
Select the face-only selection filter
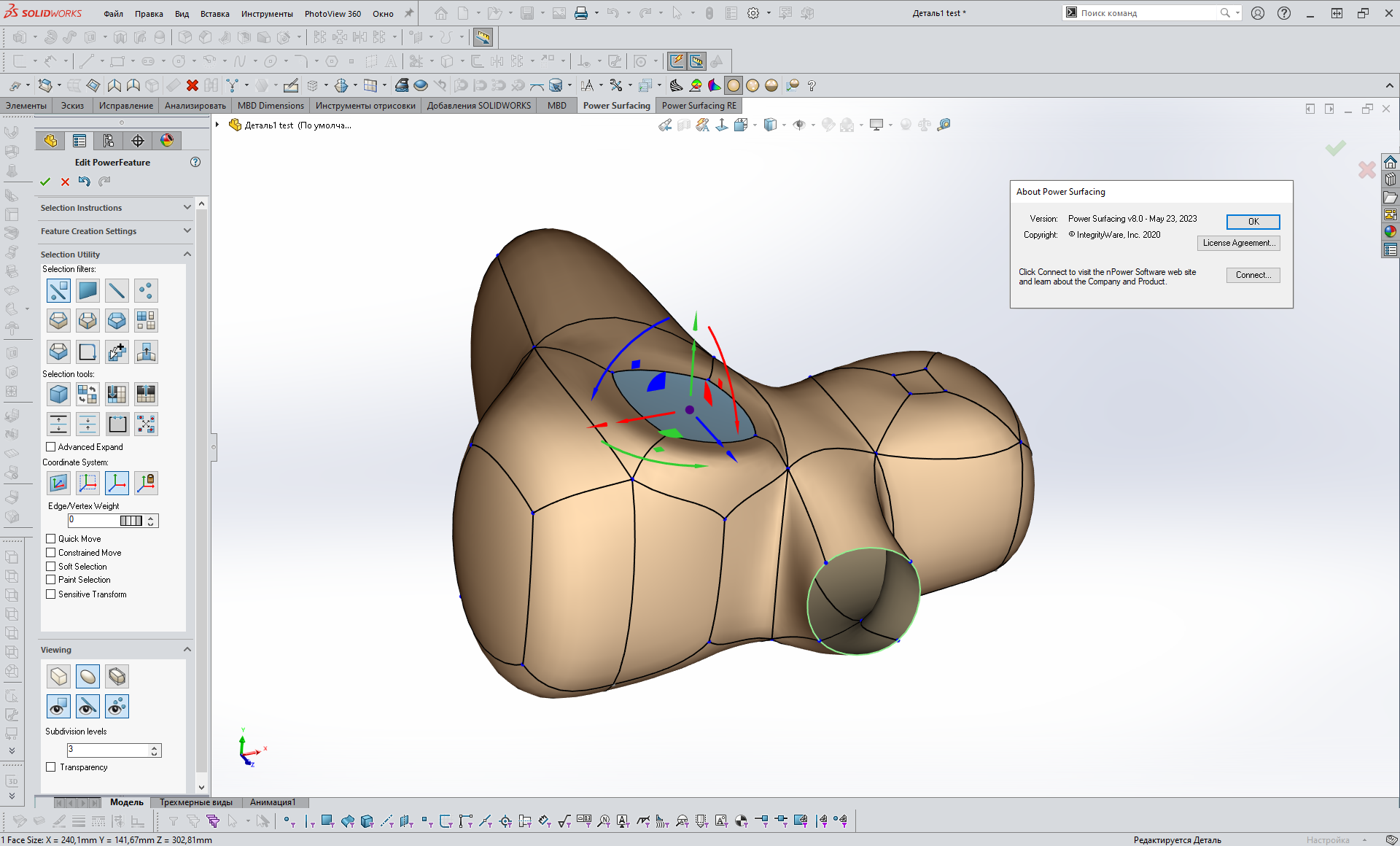[x=87, y=291]
